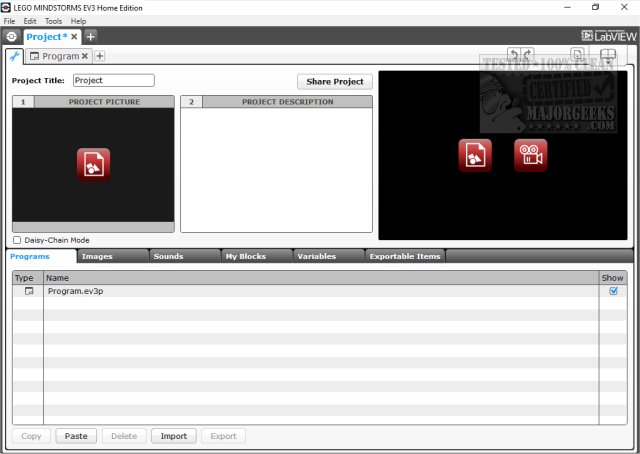Viewport: 640px width, 454px height.
Task: Minimize the window
Action: 567,7
